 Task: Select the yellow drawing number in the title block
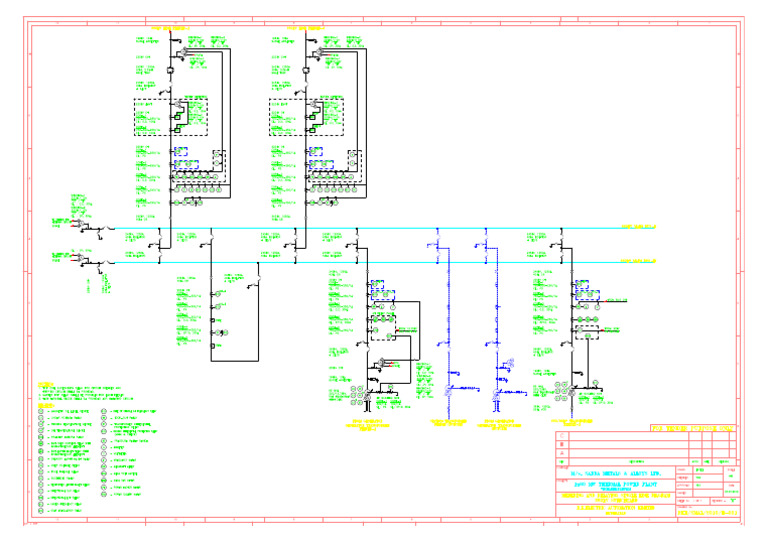(707, 513)
